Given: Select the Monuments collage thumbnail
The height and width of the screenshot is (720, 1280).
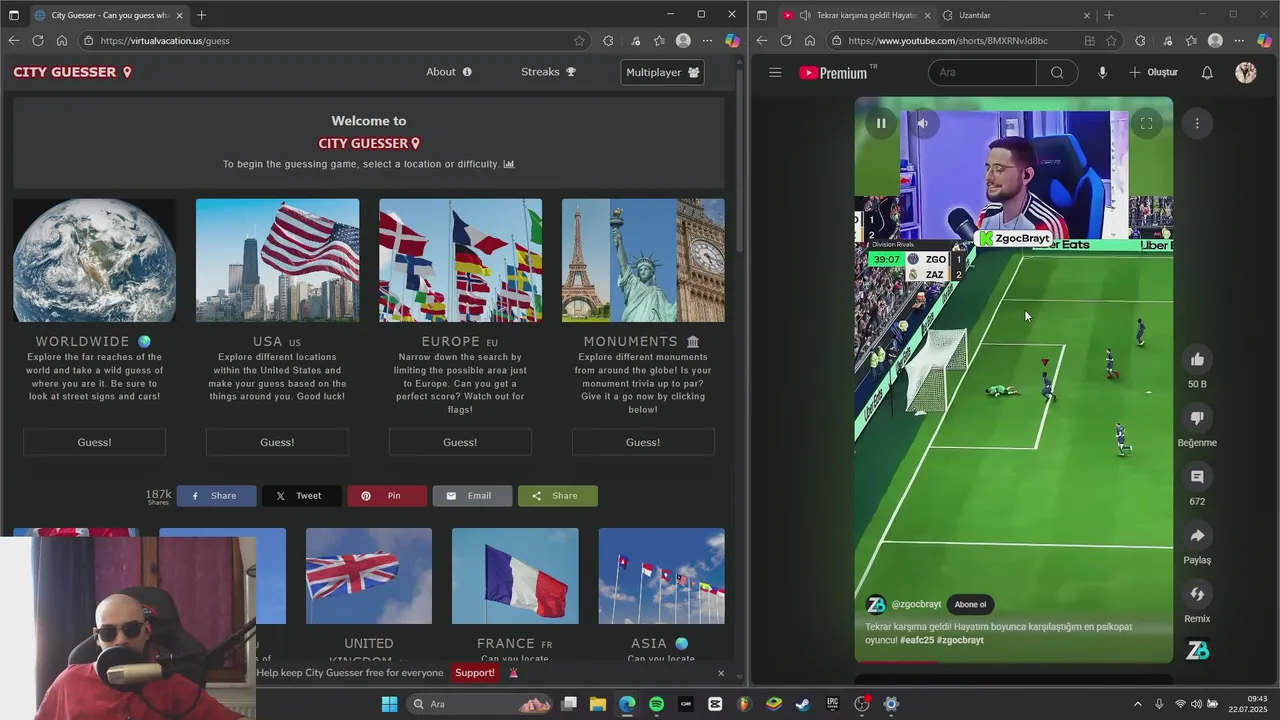Looking at the screenshot, I should (x=643, y=260).
